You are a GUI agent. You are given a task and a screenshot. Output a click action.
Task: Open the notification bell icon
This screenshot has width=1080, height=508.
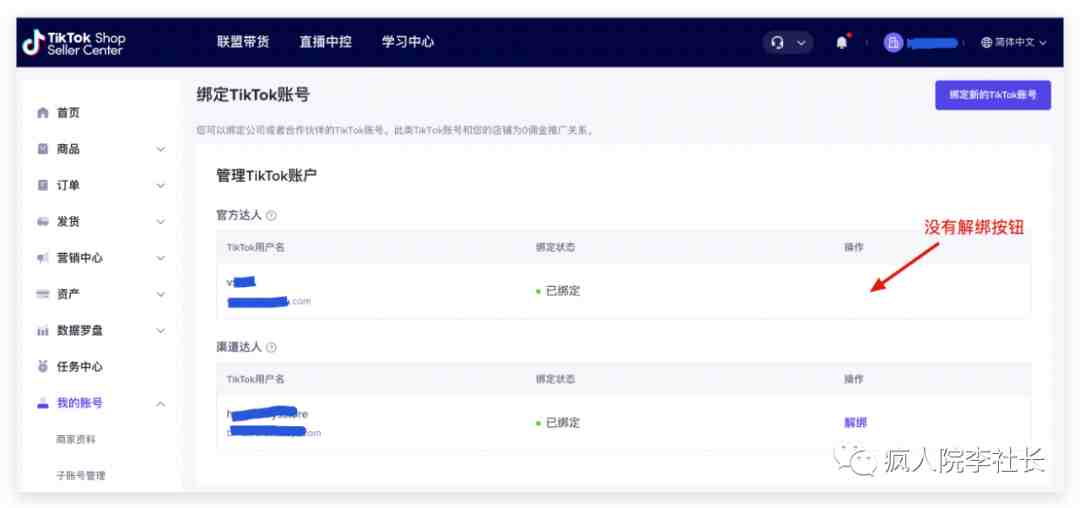pyautogui.click(x=842, y=42)
